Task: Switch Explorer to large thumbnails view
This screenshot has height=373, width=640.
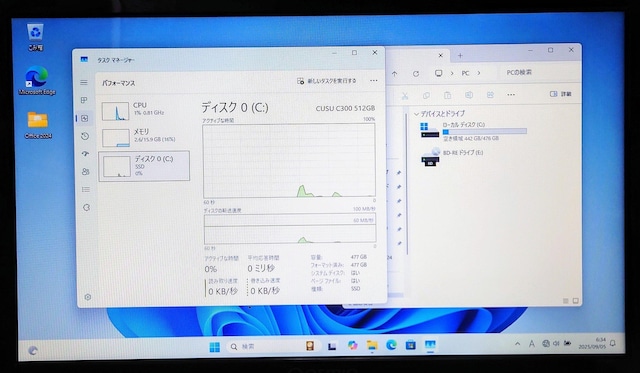Action: pyautogui.click(x=576, y=301)
